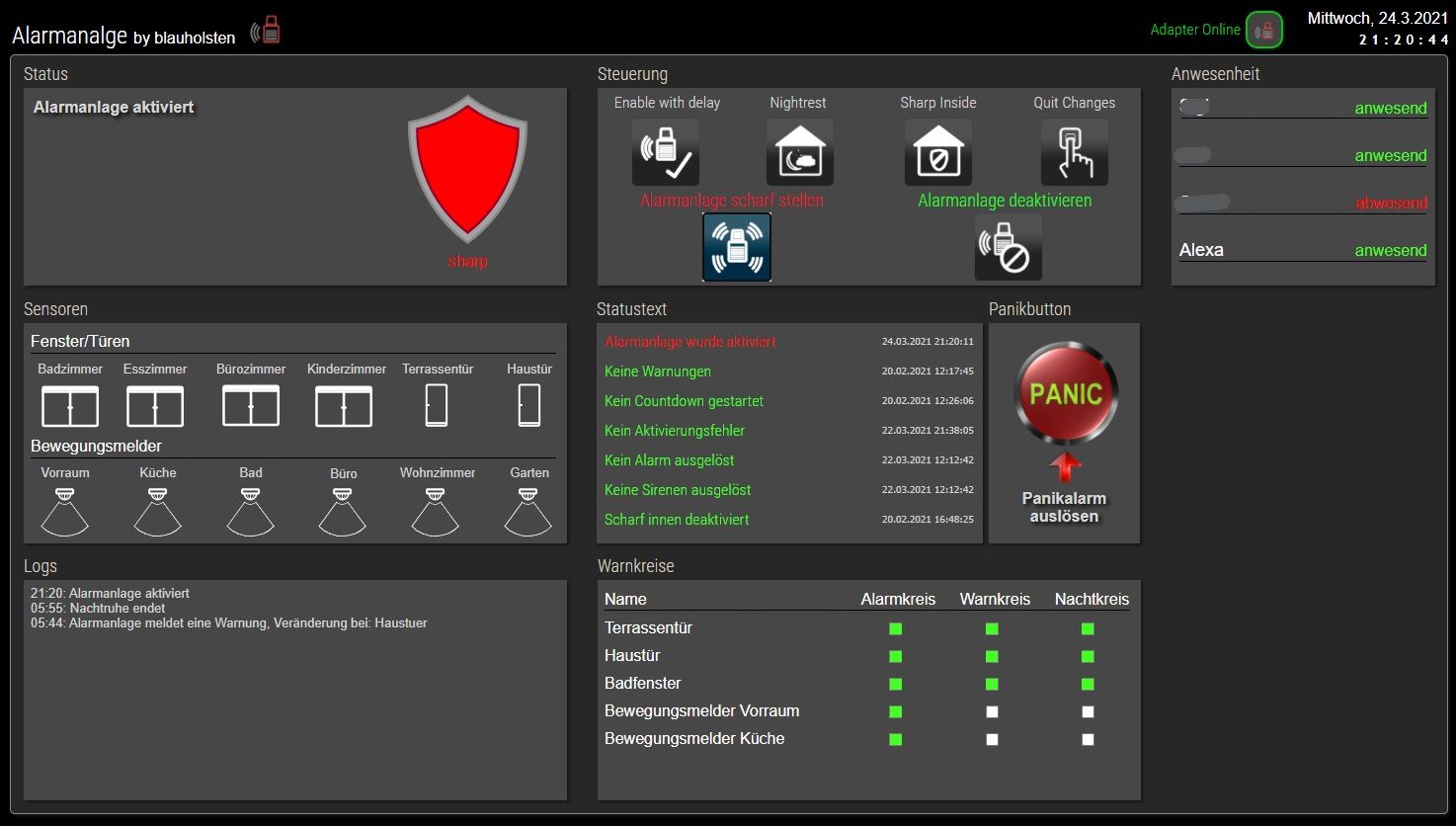Enable Bewegungsmelder Küche Nachtkreis checkbox
The image size is (1456, 826).
(x=1088, y=739)
